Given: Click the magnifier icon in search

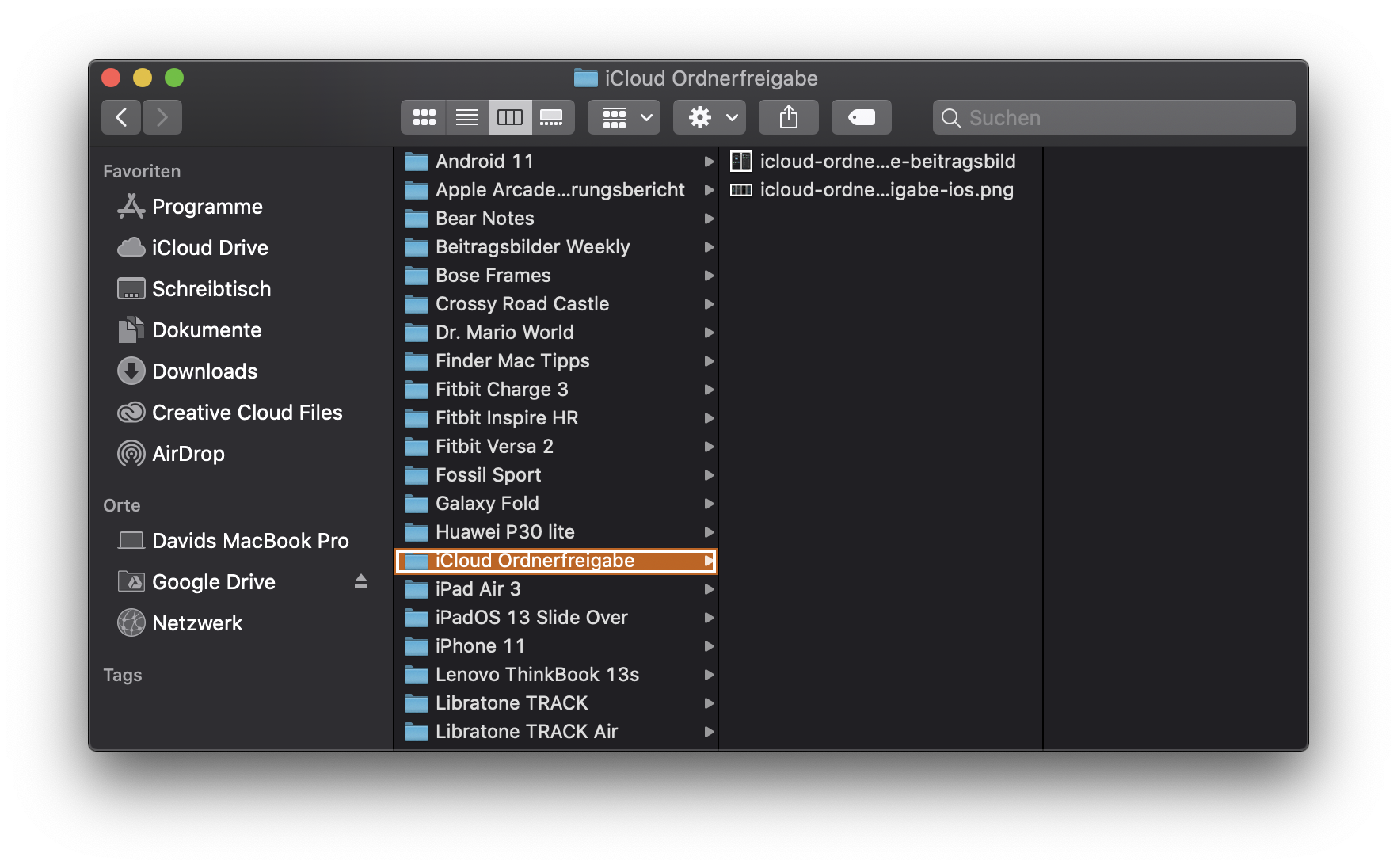Looking at the screenshot, I should tap(951, 118).
